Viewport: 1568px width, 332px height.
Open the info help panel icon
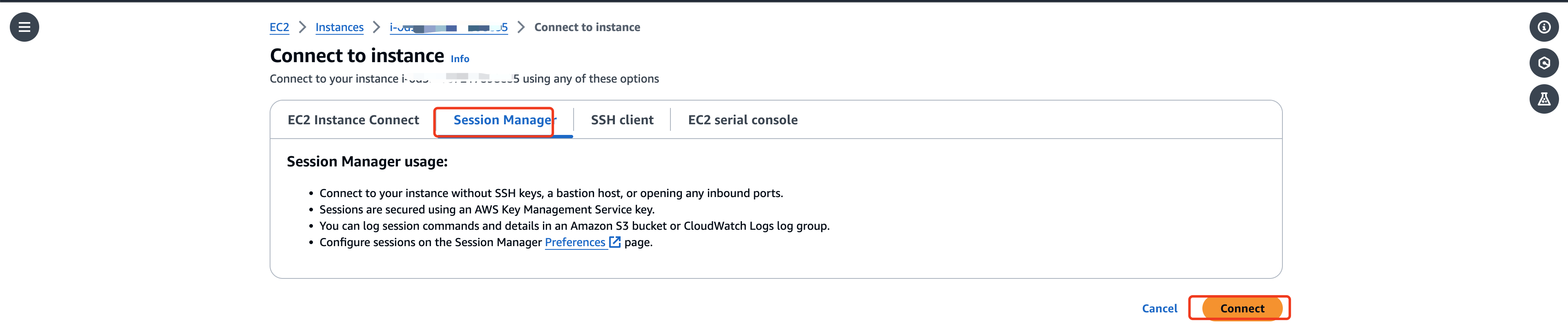pyautogui.click(x=1543, y=27)
